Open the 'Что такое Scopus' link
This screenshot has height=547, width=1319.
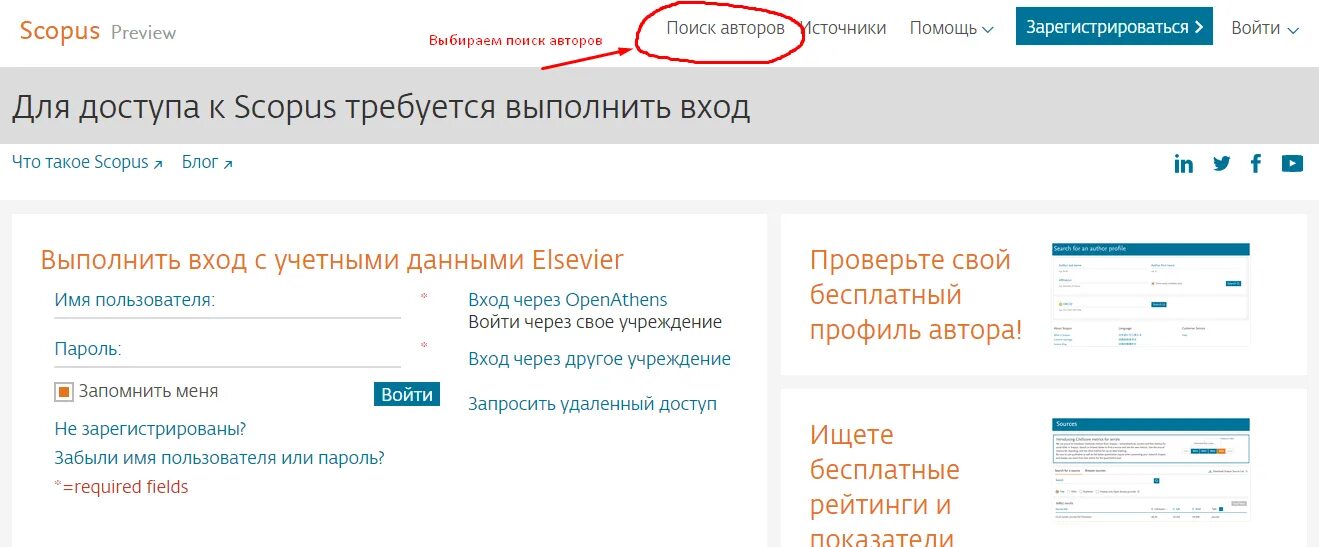coord(87,162)
